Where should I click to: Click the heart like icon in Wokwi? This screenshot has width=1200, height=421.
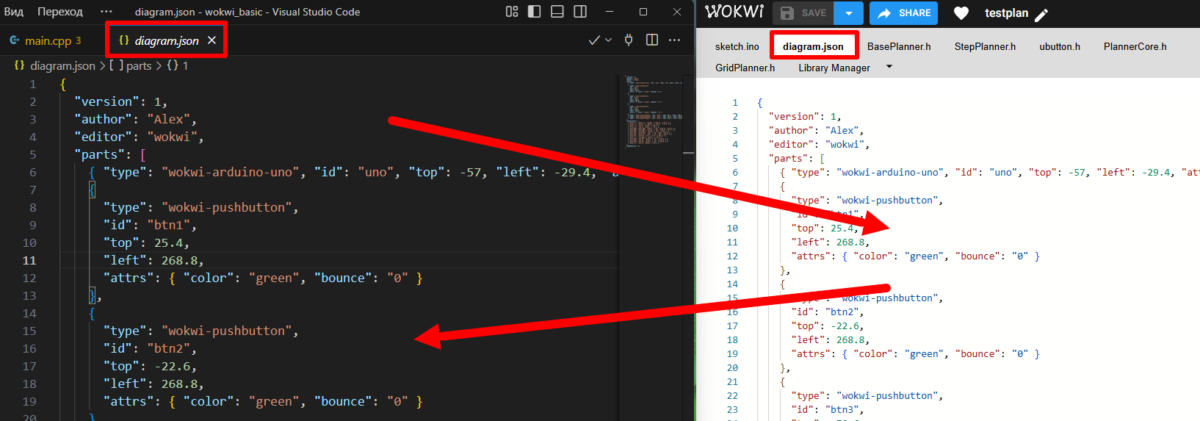961,14
